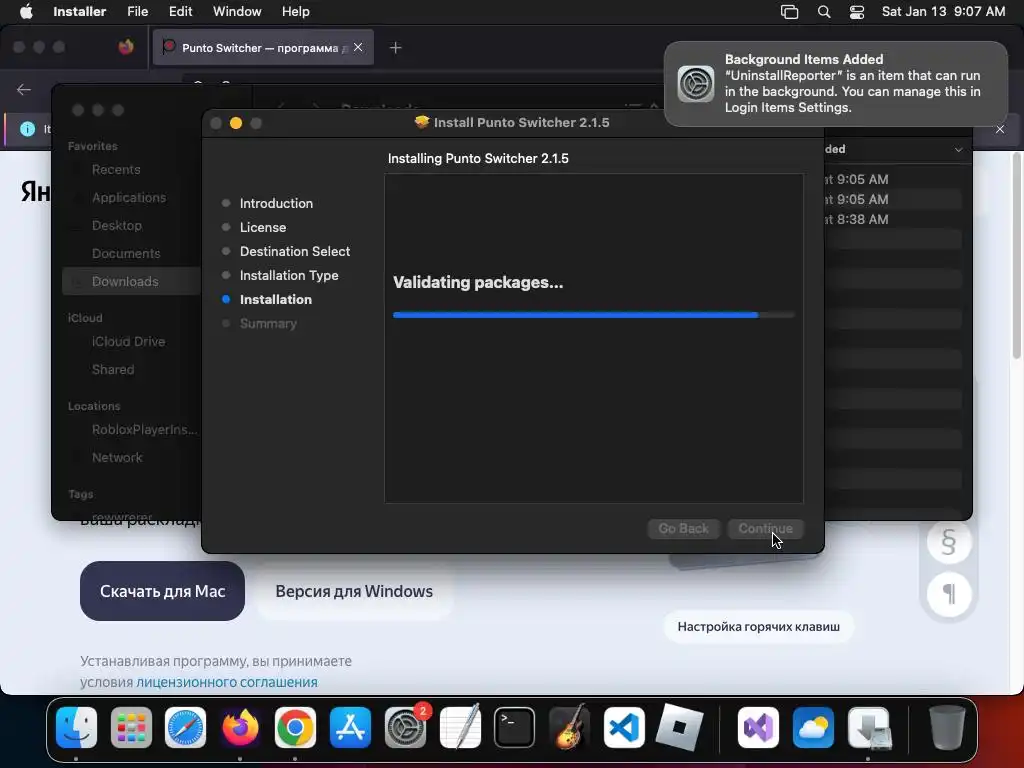Click the installer package icon in the title bar

[422, 122]
